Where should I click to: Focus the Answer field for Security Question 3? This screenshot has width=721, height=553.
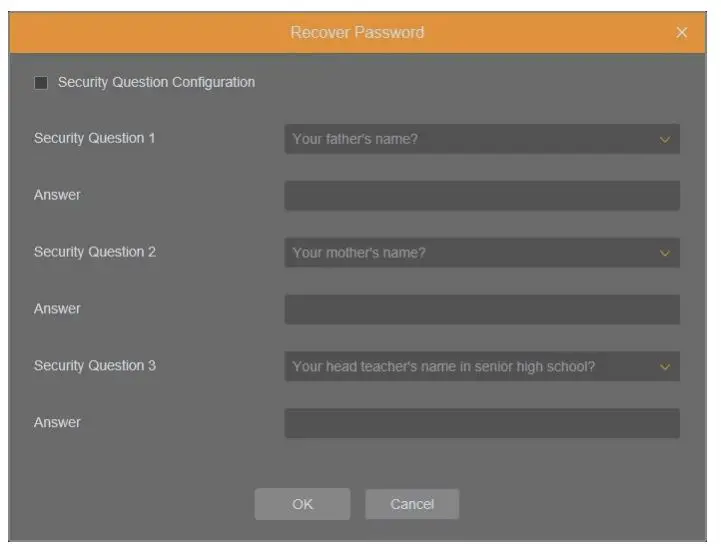pyautogui.click(x=481, y=423)
